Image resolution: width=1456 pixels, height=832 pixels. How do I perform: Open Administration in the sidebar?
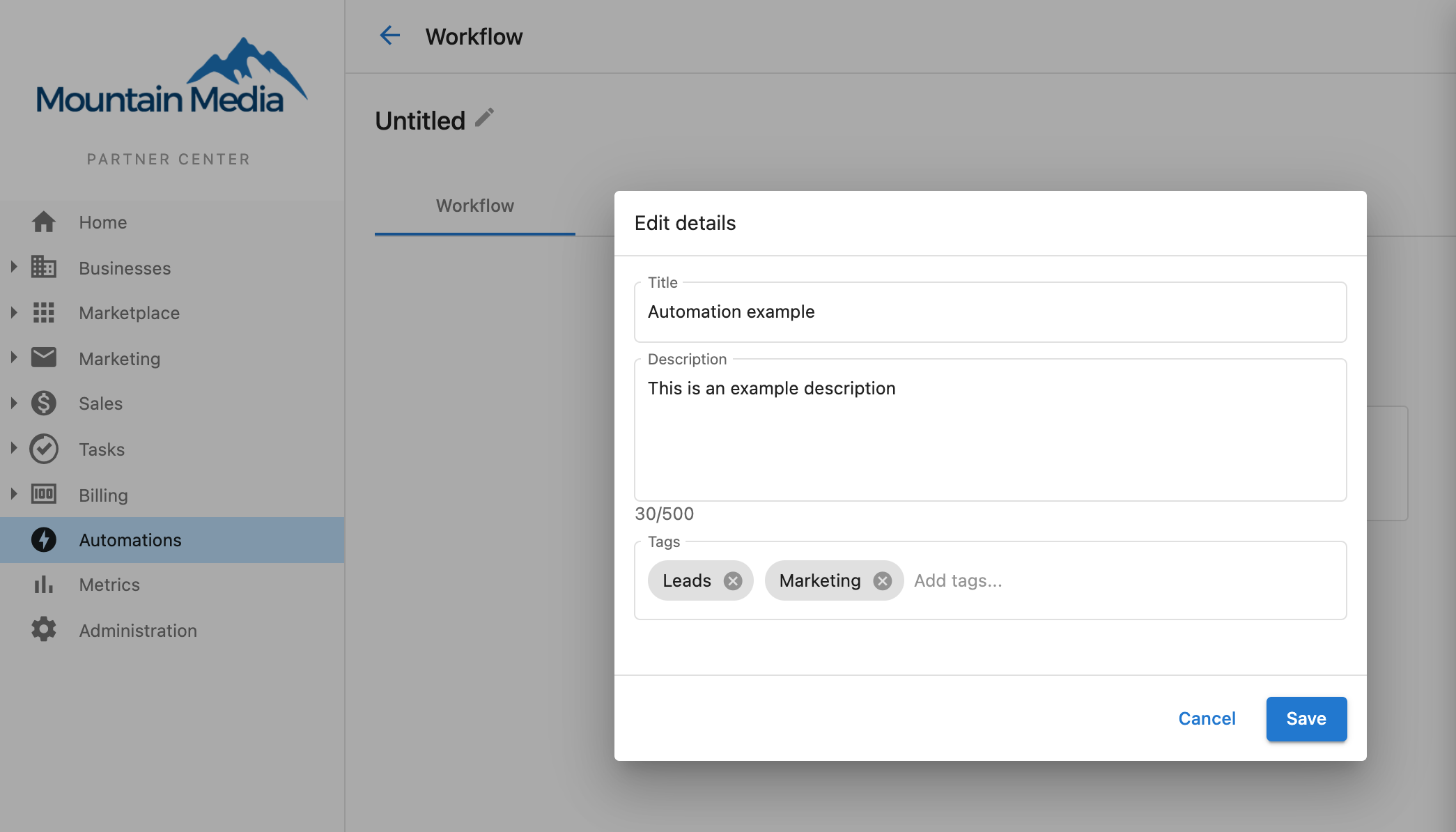172,630
